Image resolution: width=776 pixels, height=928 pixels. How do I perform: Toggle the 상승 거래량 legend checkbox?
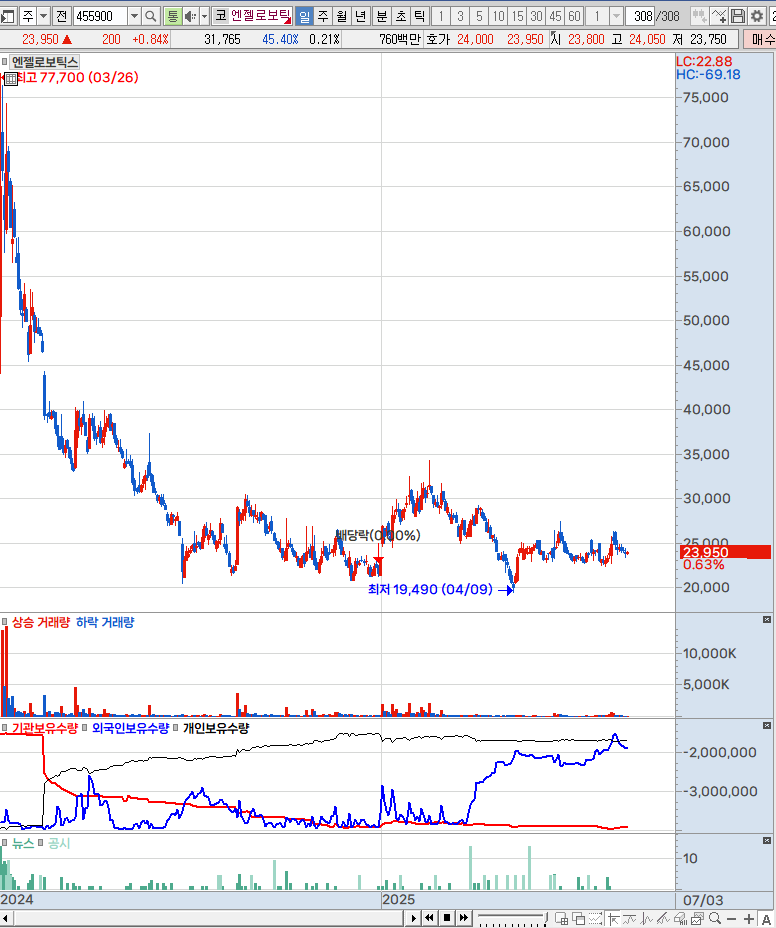pos(5,622)
